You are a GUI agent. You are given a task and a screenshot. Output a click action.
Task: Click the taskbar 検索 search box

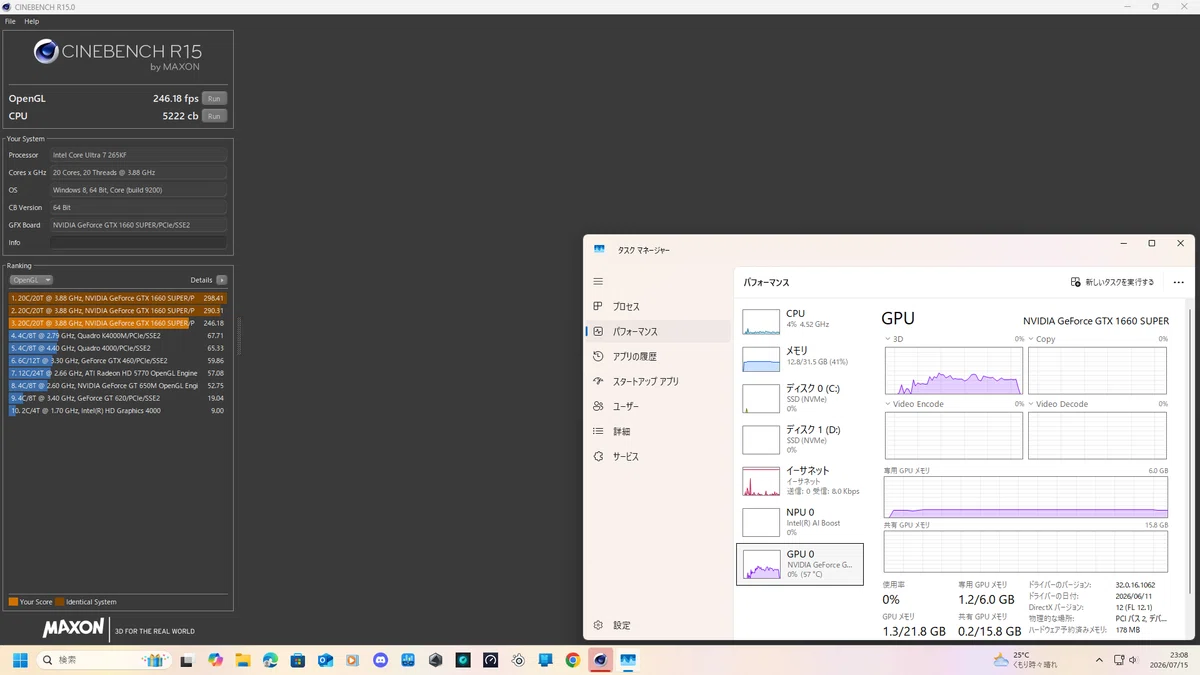(x=105, y=660)
